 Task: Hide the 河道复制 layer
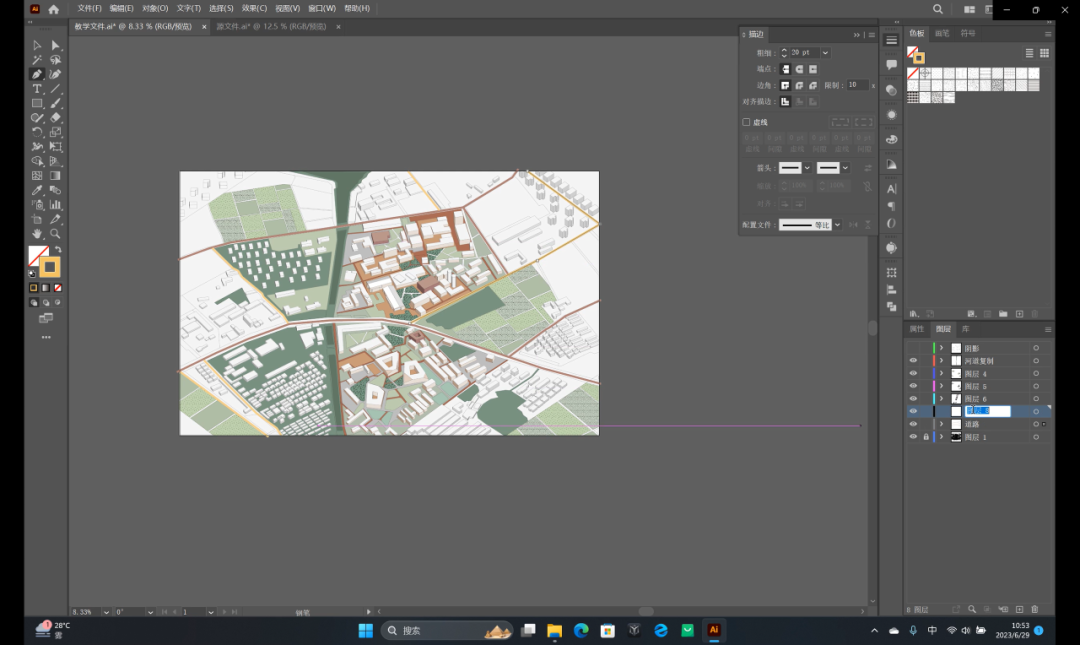(x=913, y=361)
